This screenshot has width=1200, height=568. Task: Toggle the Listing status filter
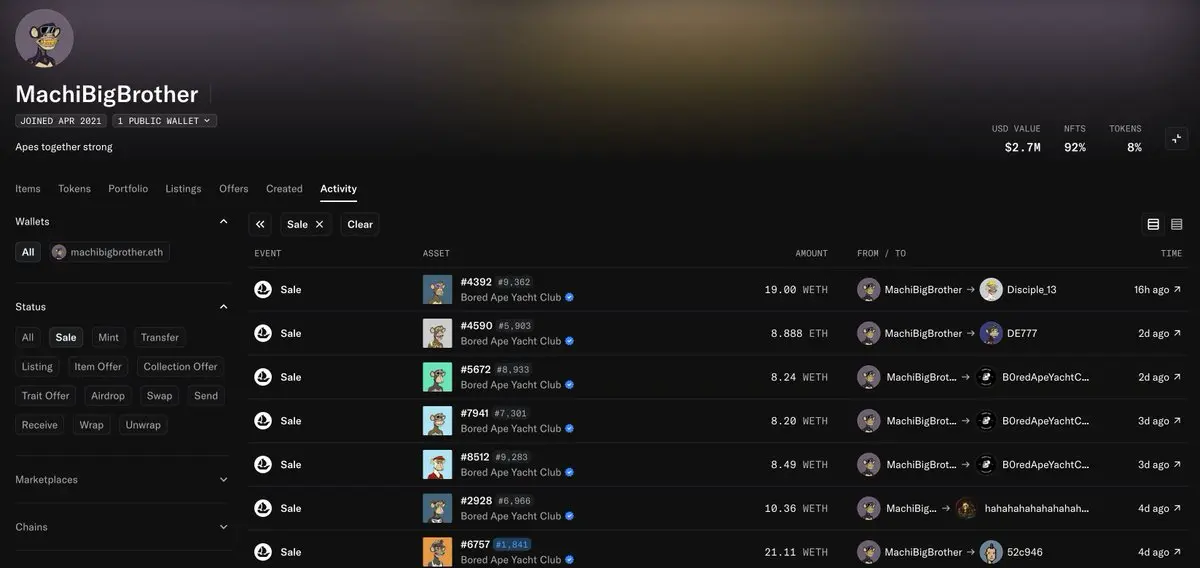(37, 367)
